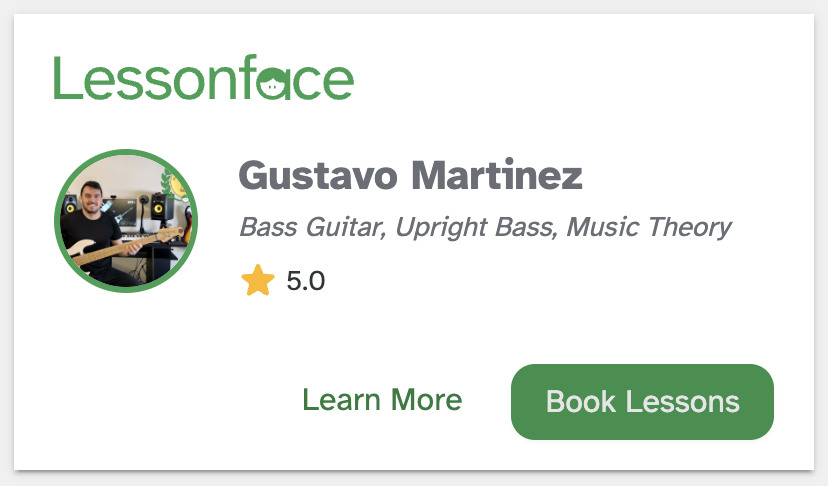The height and width of the screenshot is (486, 828).
Task: Open the Learn More link
Action: coord(382,401)
